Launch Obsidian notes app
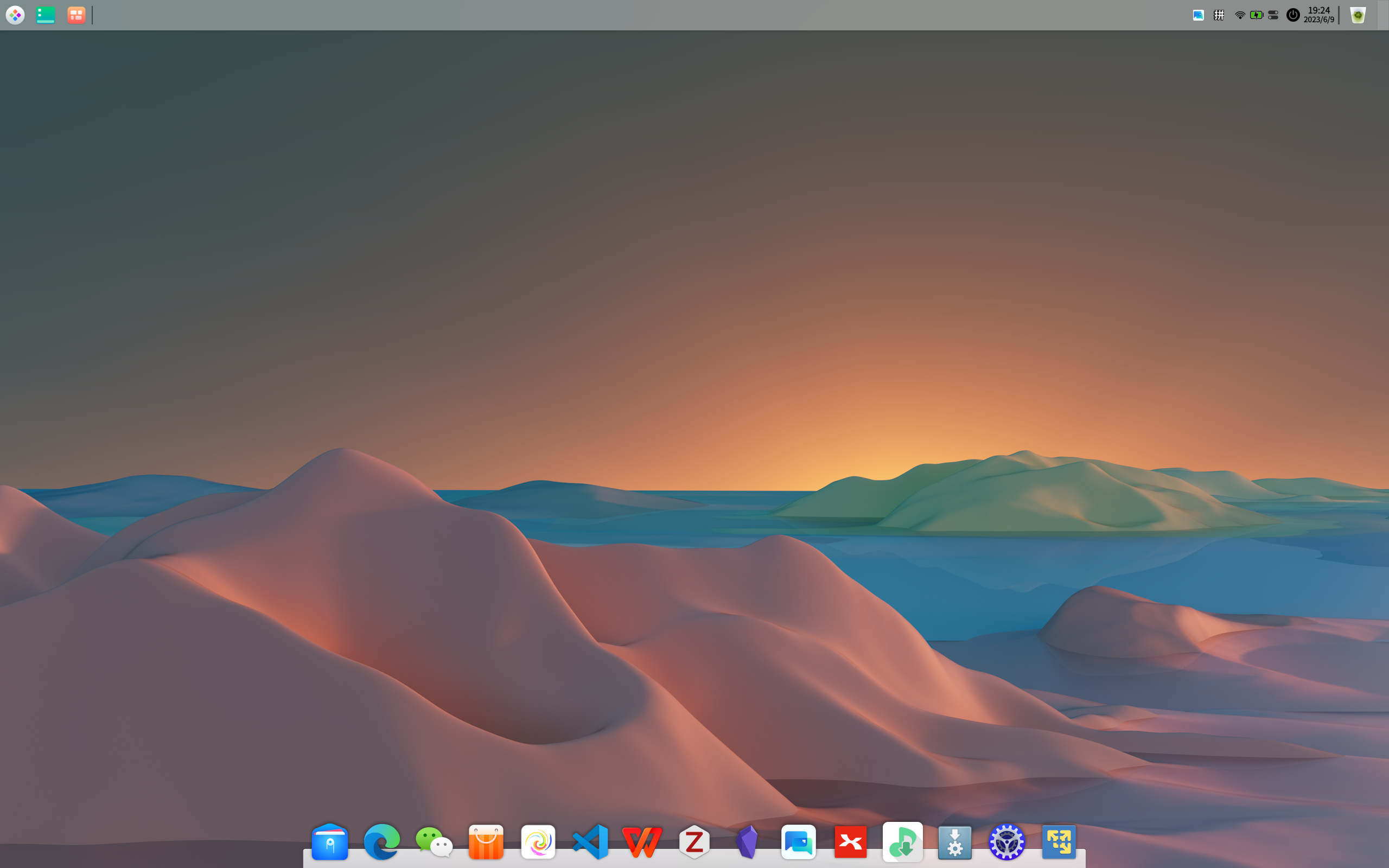1389x868 pixels. tap(746, 841)
